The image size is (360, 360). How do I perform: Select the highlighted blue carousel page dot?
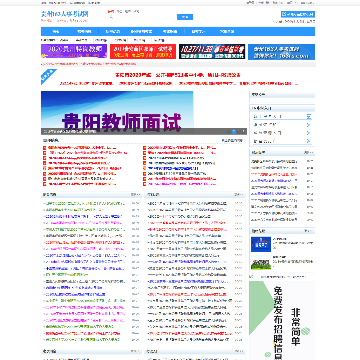pyautogui.click(x=234, y=132)
